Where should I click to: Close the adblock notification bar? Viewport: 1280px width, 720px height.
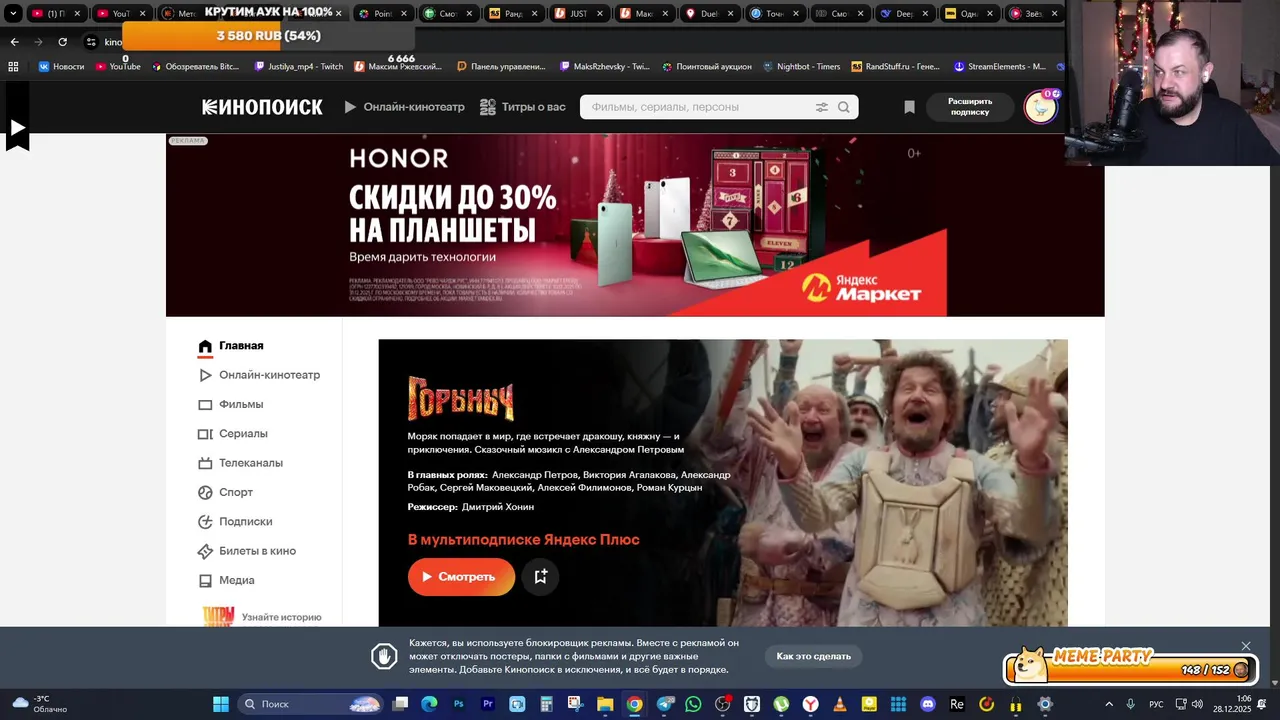[1246, 646]
